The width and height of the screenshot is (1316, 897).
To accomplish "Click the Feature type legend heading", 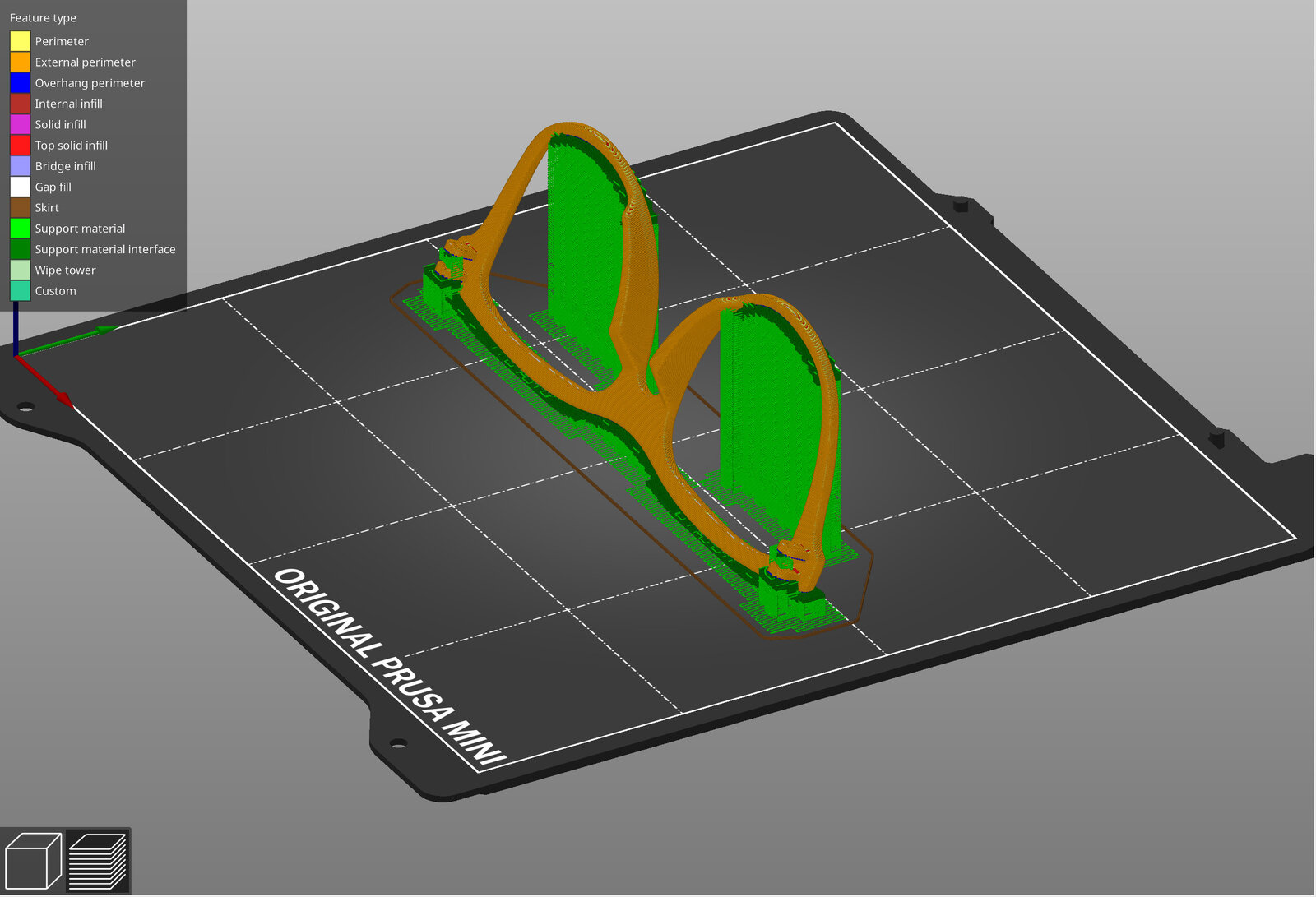I will (x=43, y=18).
